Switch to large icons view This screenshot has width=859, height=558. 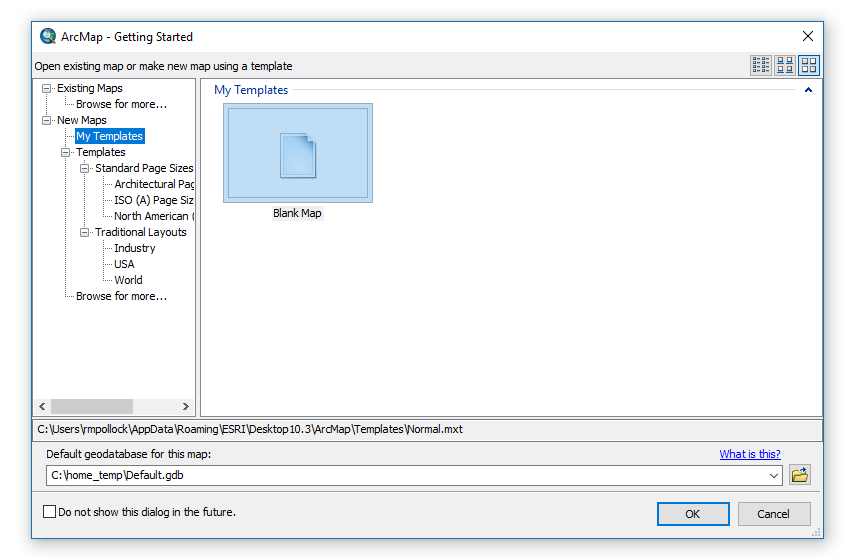[x=809, y=65]
